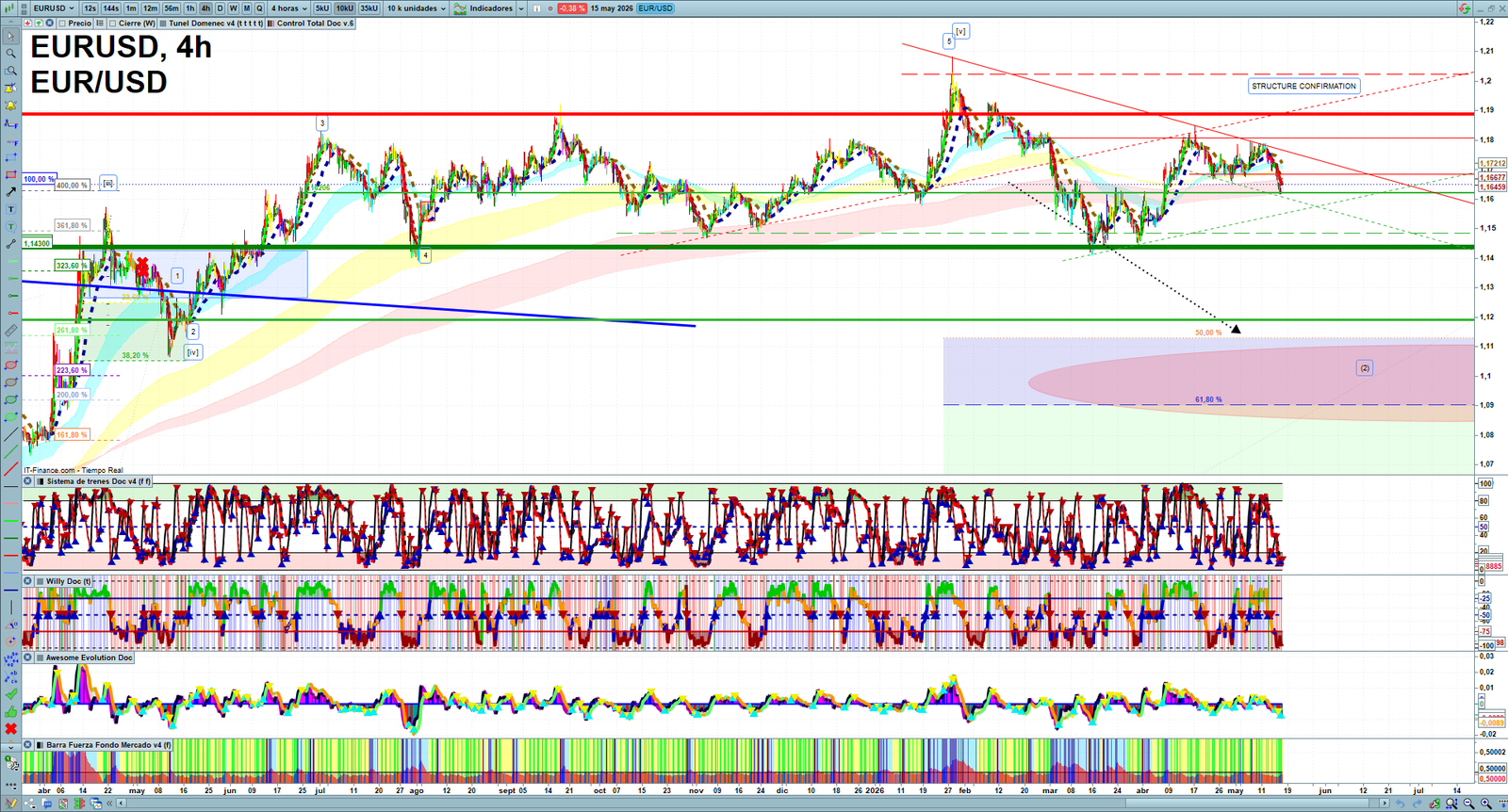Screen dimensions: 1508x812
Task: Close the Willy Doc panel
Action: [x=27, y=581]
